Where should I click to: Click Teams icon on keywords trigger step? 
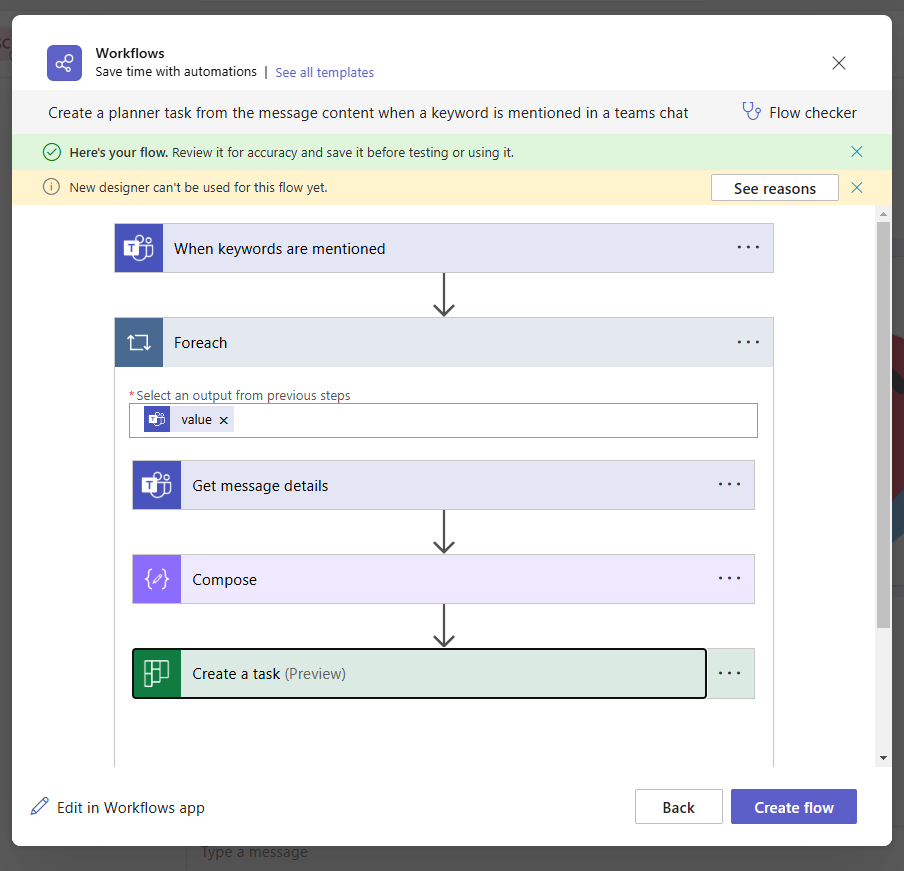139,248
